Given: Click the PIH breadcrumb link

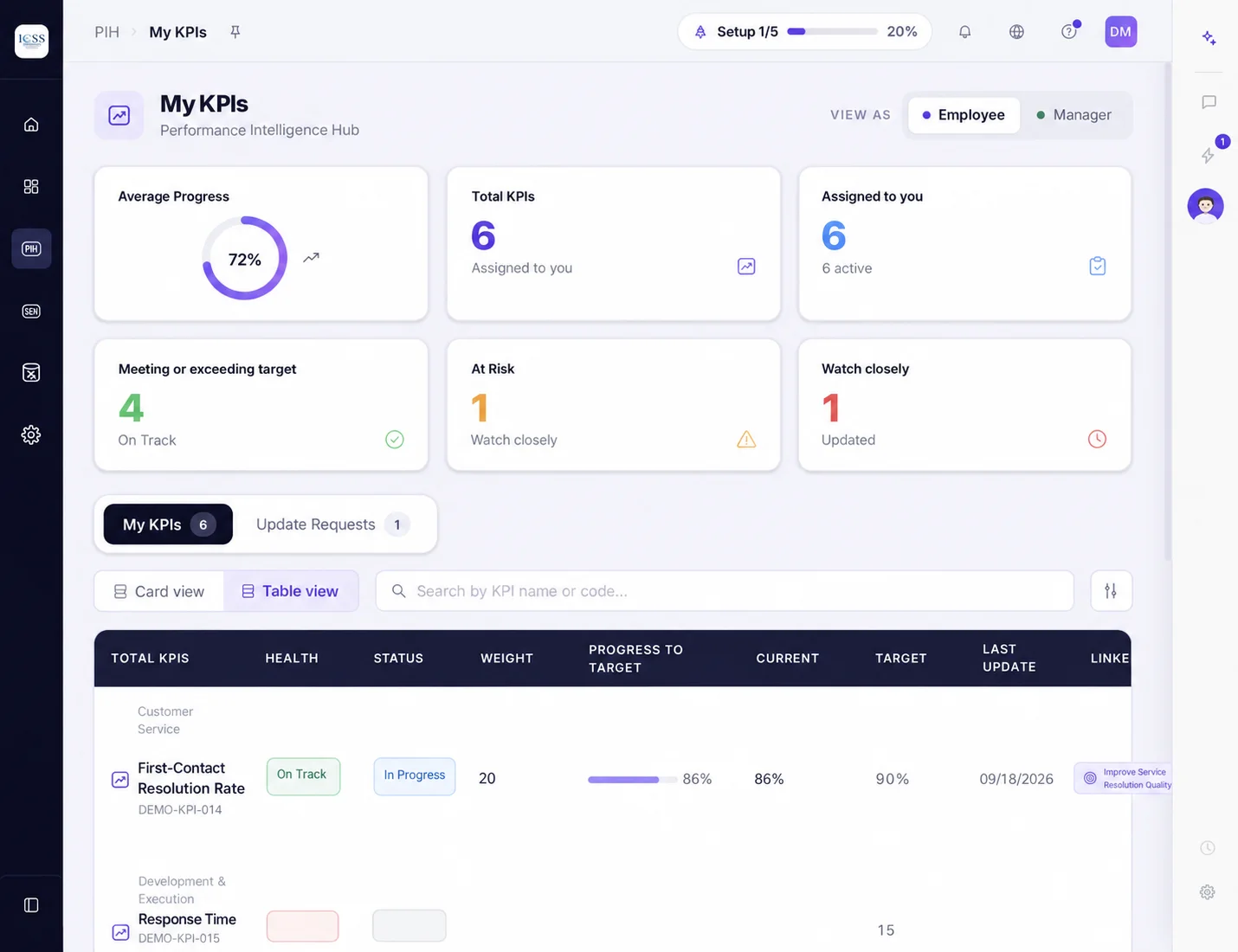Looking at the screenshot, I should click(106, 32).
